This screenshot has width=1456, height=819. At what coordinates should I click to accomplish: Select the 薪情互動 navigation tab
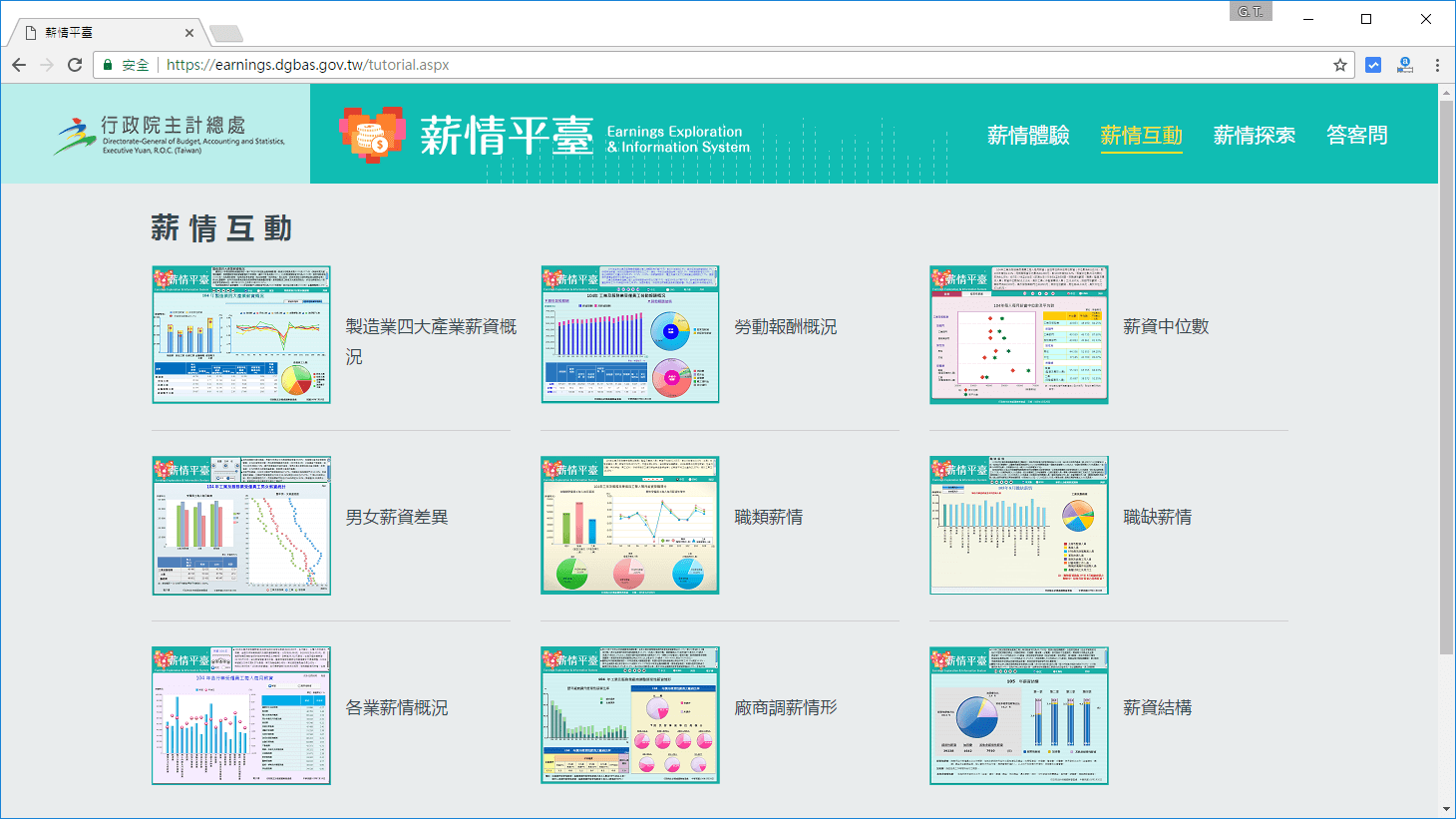point(1141,135)
